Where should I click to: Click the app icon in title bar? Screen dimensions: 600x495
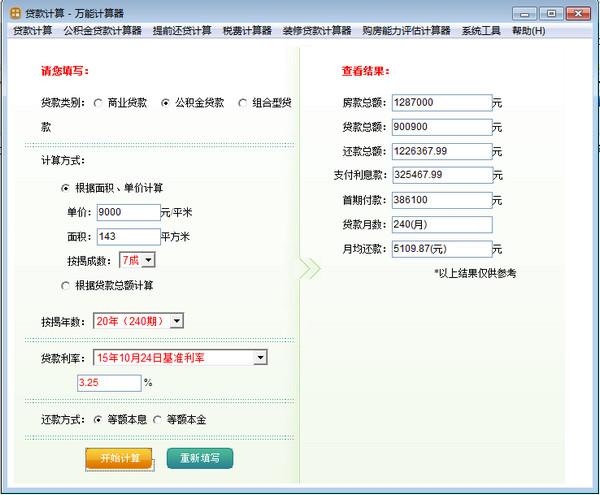point(15,13)
